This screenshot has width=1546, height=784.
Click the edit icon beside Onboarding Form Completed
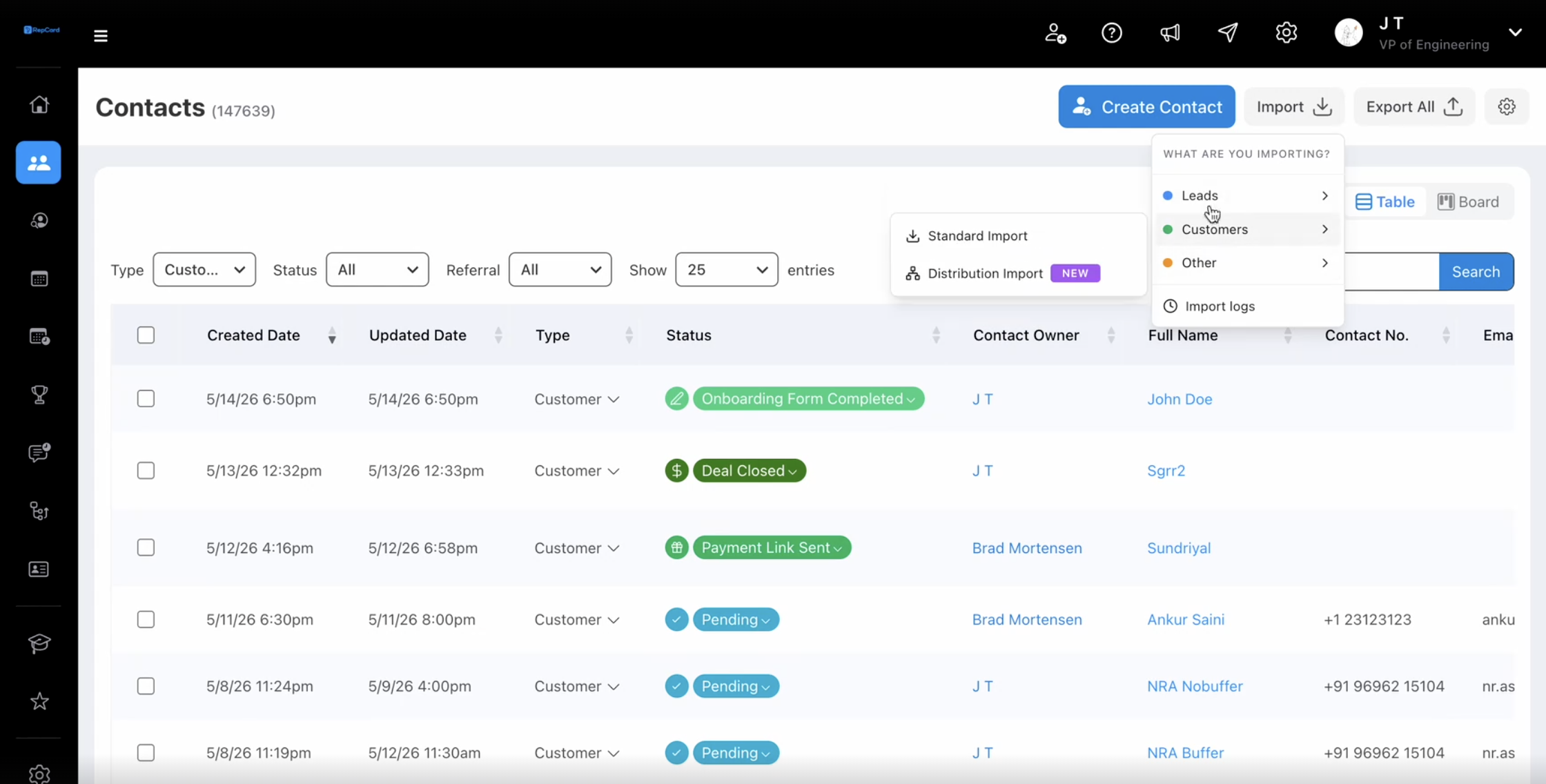point(676,399)
